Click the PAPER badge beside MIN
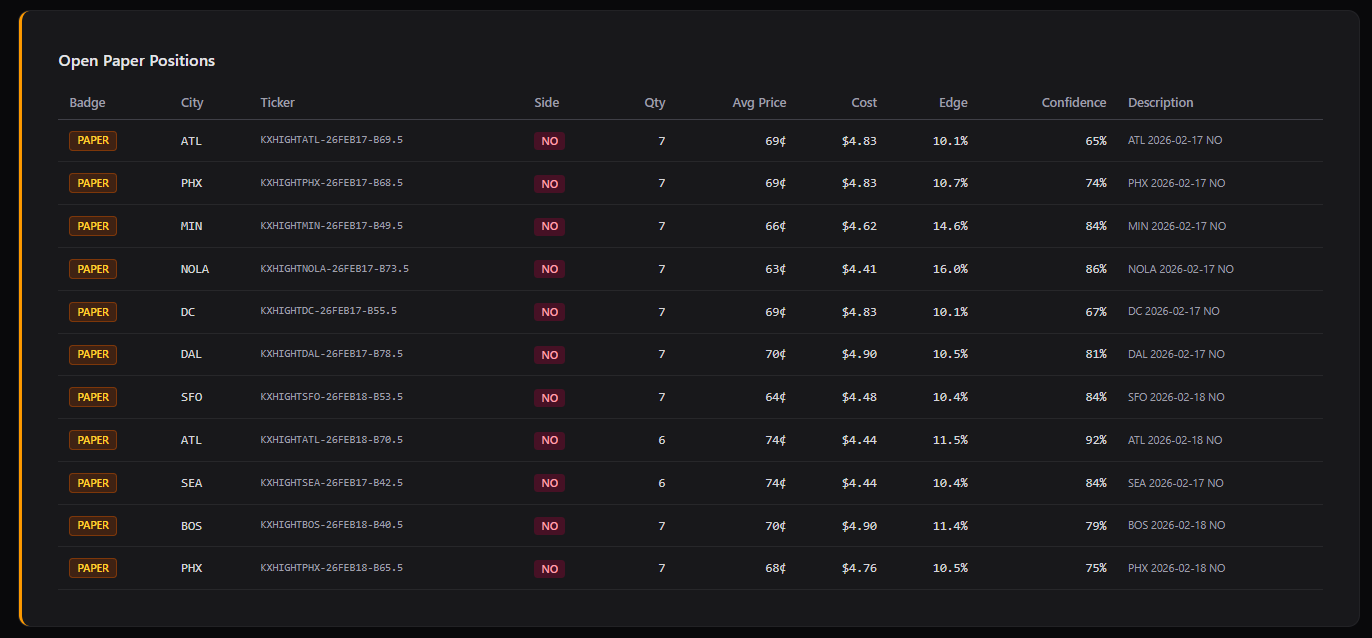This screenshot has height=638, width=1372. tap(92, 226)
